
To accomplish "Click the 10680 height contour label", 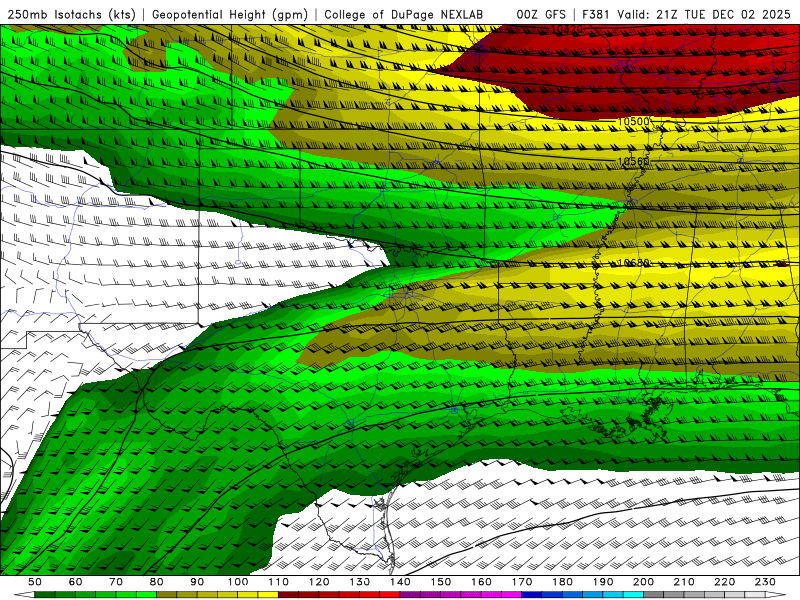I will click(633, 263).
